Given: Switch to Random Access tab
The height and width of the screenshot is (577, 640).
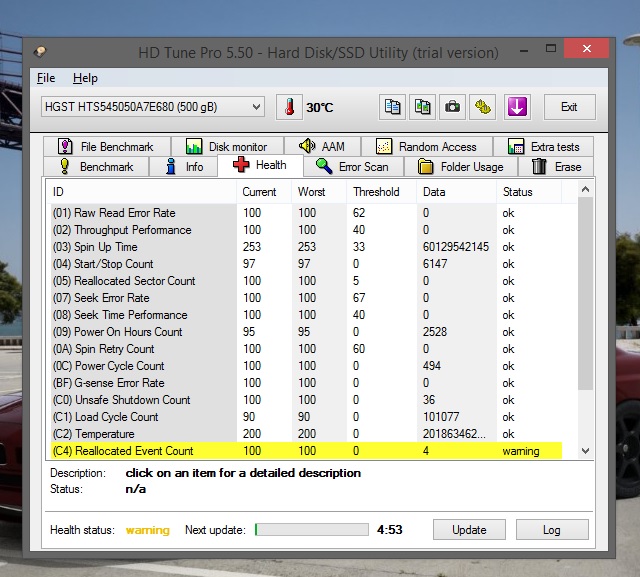Looking at the screenshot, I should [x=427, y=146].
